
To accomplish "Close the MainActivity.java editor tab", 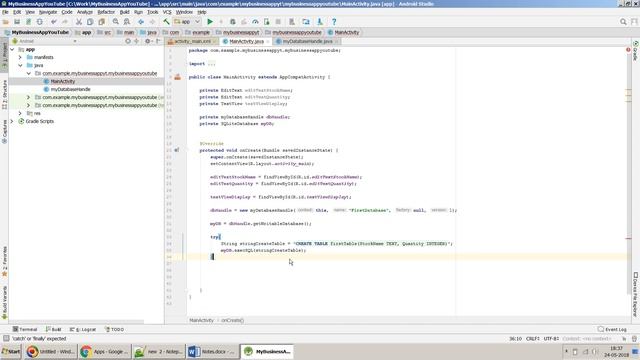I will [x=268, y=42].
